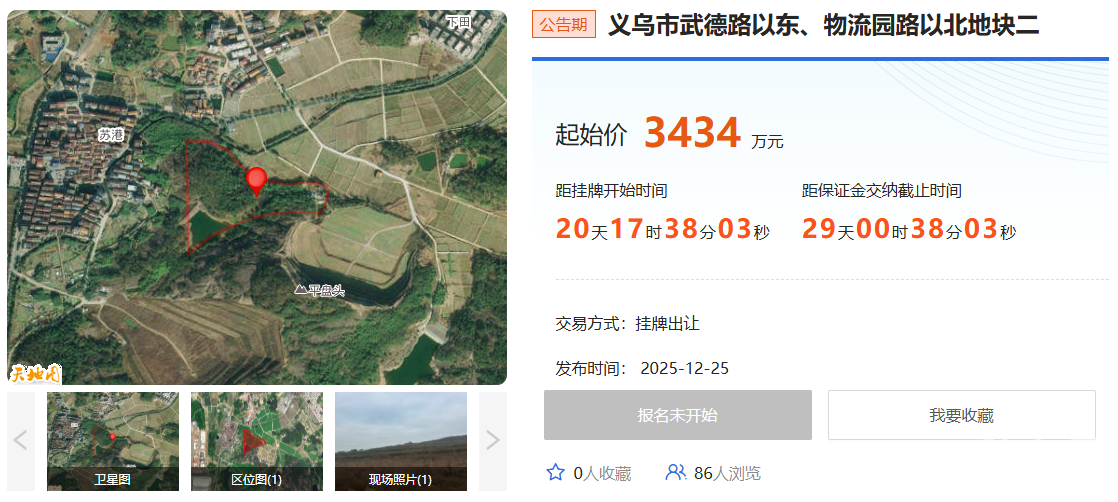
Task: Click the 公告期 status tag
Action: (563, 25)
